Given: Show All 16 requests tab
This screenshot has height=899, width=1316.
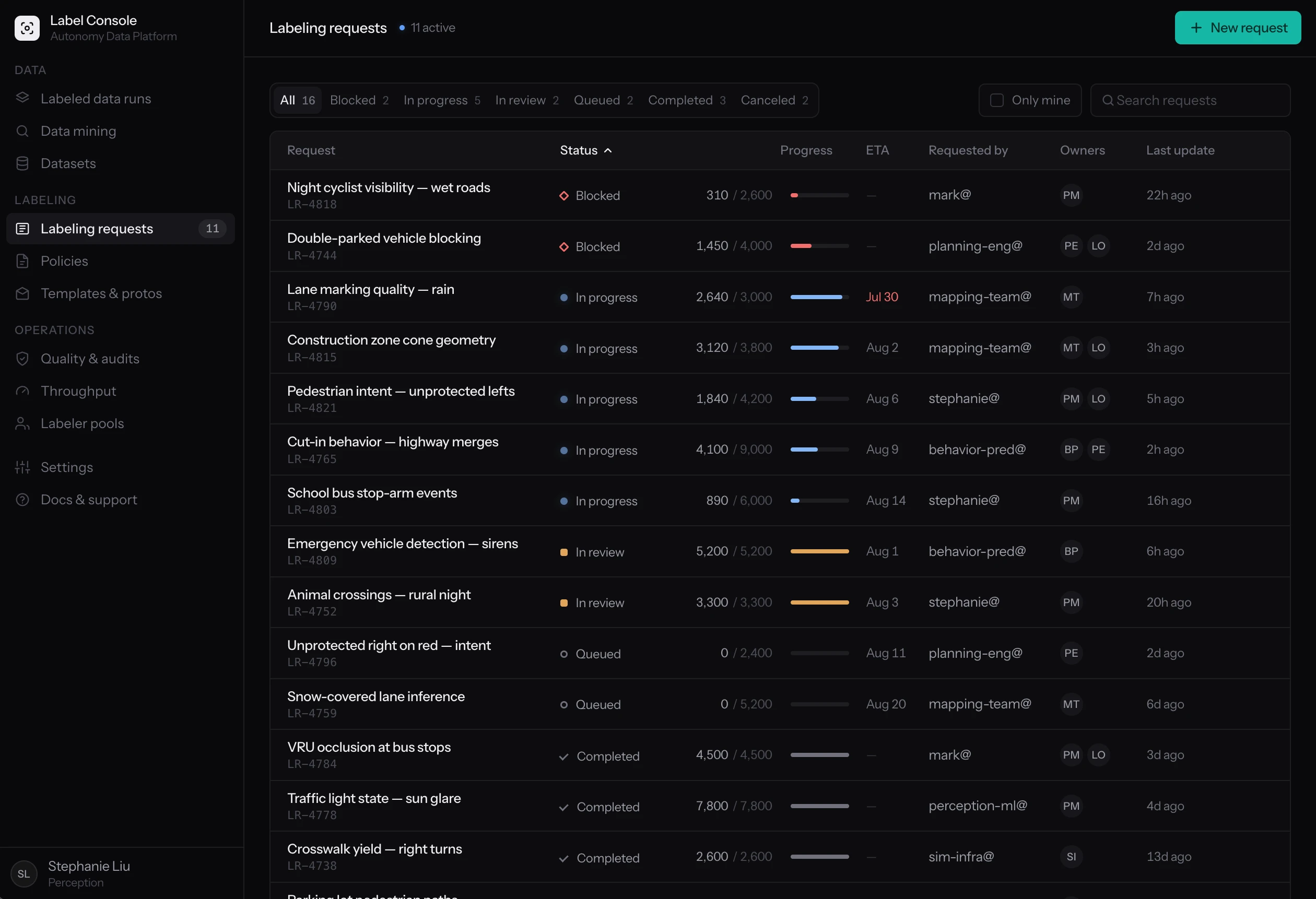Looking at the screenshot, I should [297, 100].
